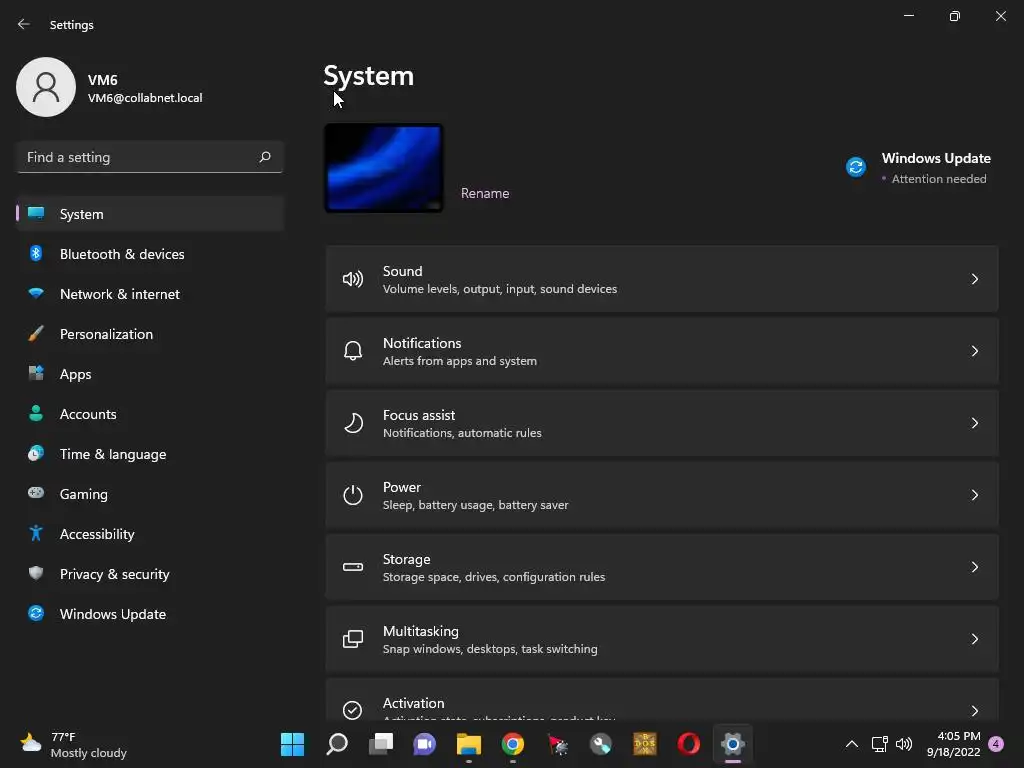Click the Sound speaker icon
Screen dimensions: 1024x768
click(353, 280)
